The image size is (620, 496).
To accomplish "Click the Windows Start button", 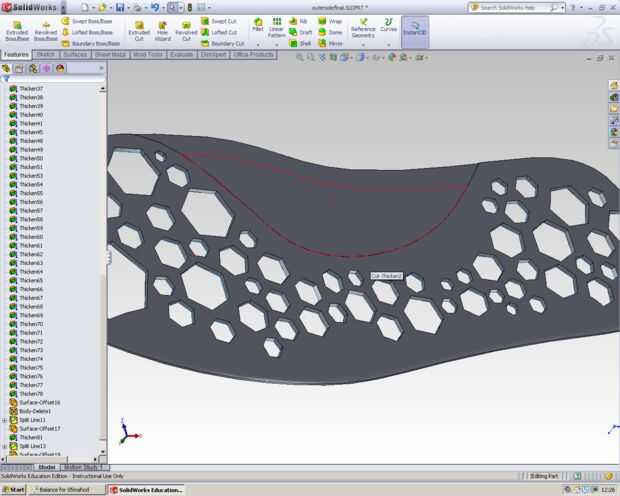I will tap(14, 490).
